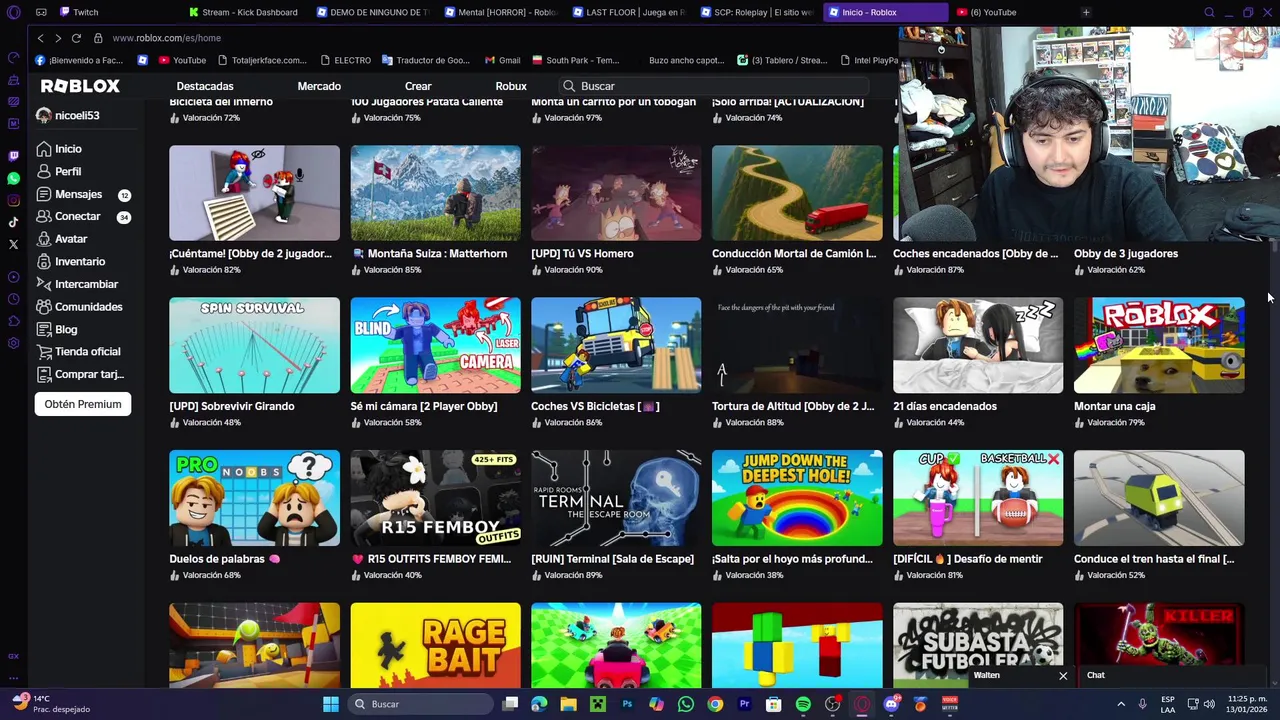Open Mensajes in the sidebar

click(70, 194)
